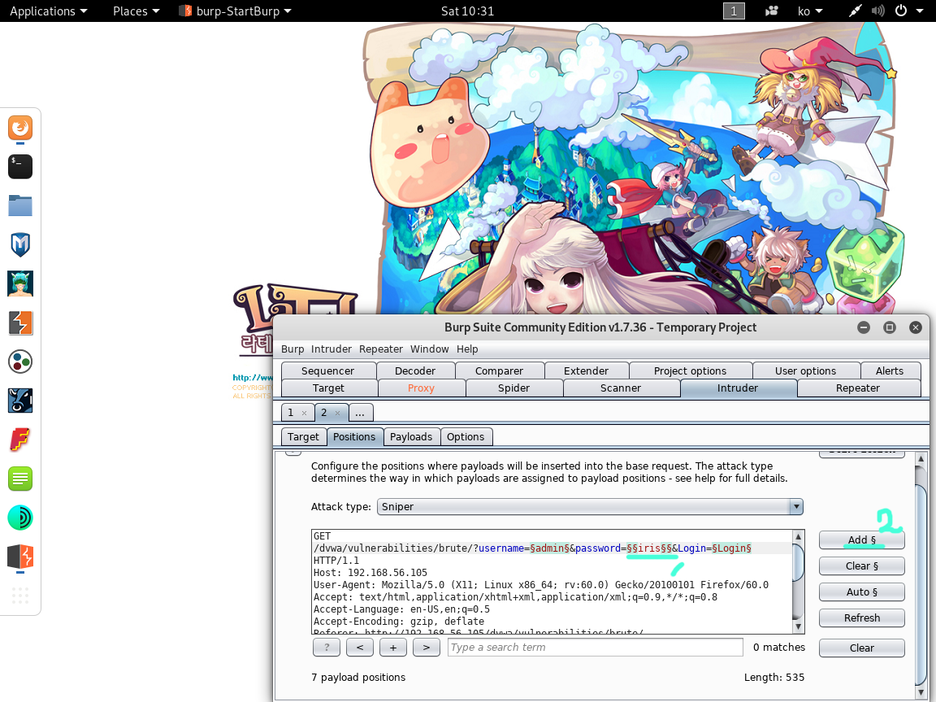936x702 pixels.
Task: Open the Help menu
Action: (467, 349)
